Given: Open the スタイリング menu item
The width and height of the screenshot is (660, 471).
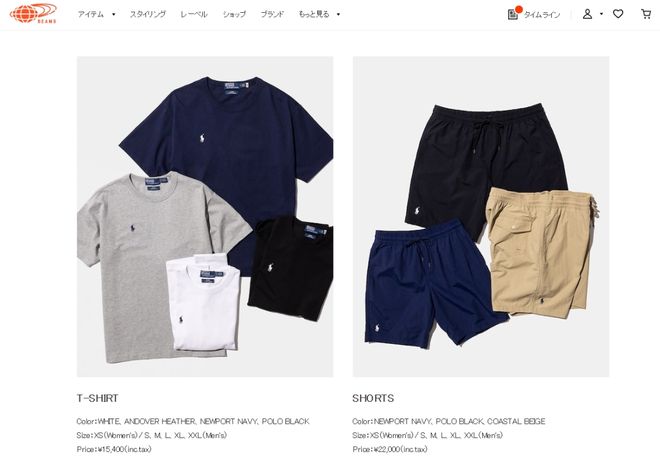Looking at the screenshot, I should pyautogui.click(x=148, y=14).
